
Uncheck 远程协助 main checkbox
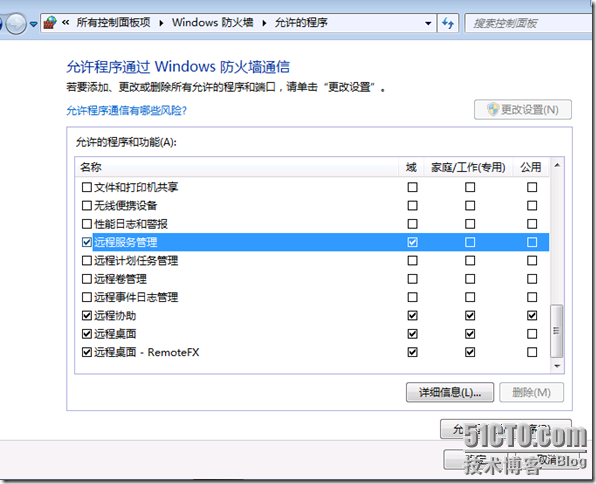point(87,316)
